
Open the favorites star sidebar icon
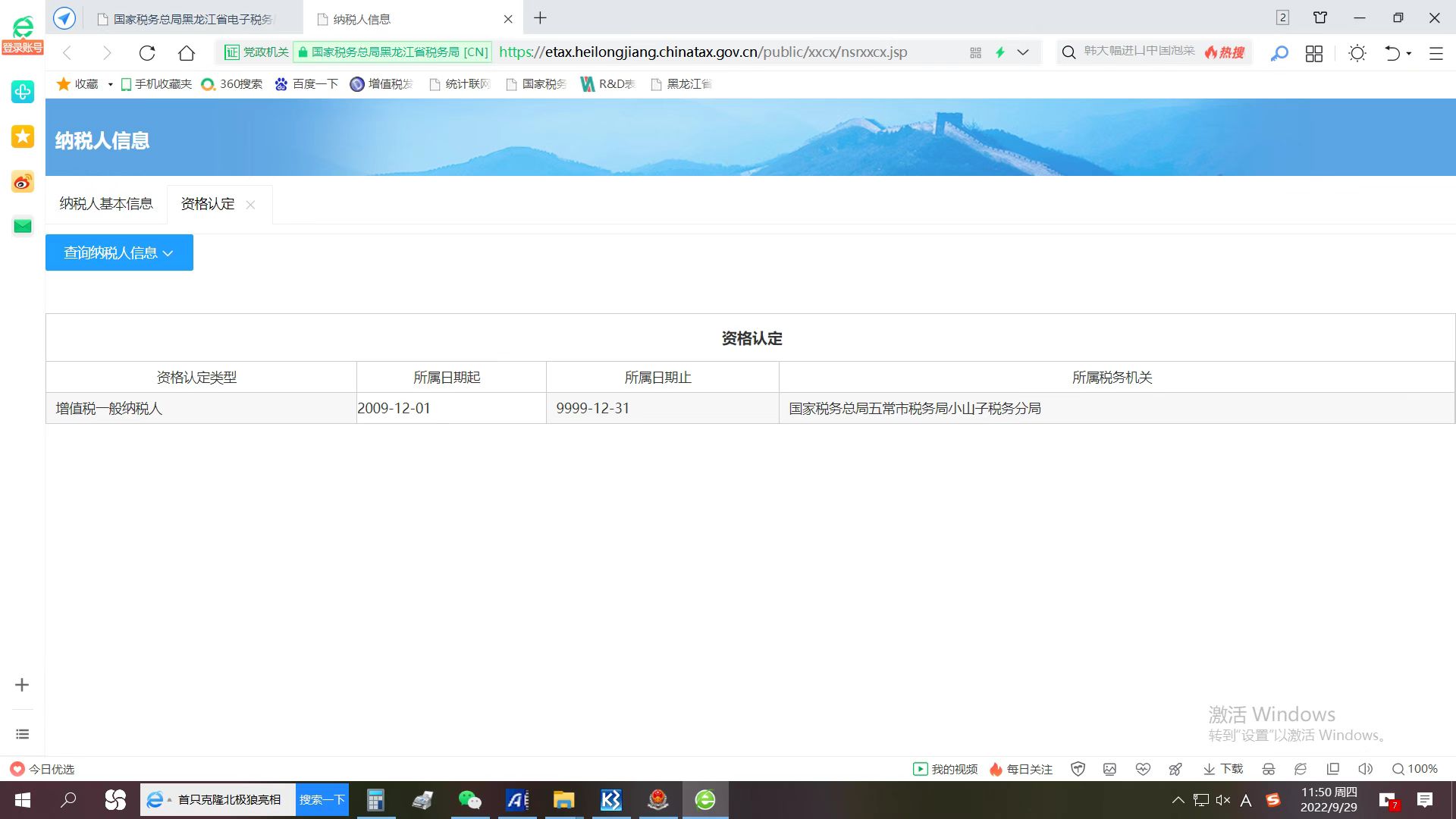tap(23, 136)
